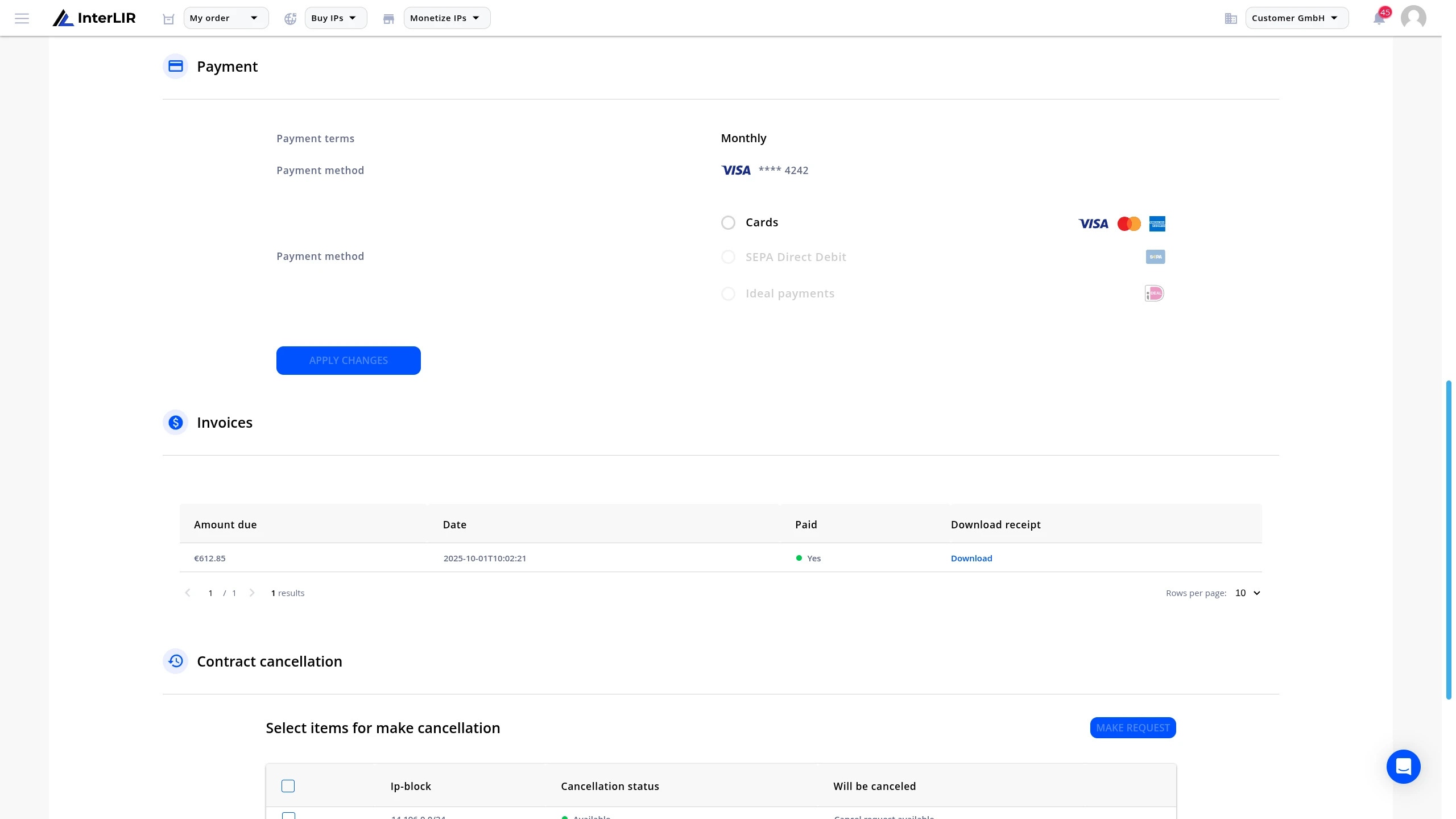Viewport: 1456px width, 819px height.
Task: Click the 1 results text
Action: point(288,593)
